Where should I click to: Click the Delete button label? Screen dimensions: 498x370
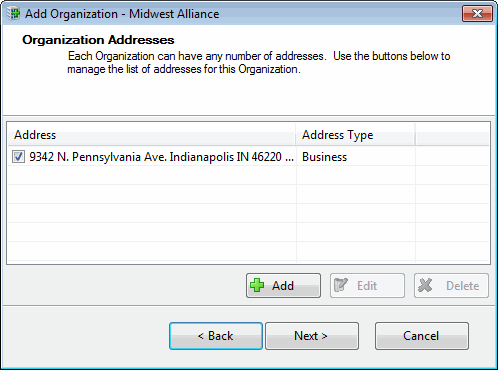click(463, 286)
